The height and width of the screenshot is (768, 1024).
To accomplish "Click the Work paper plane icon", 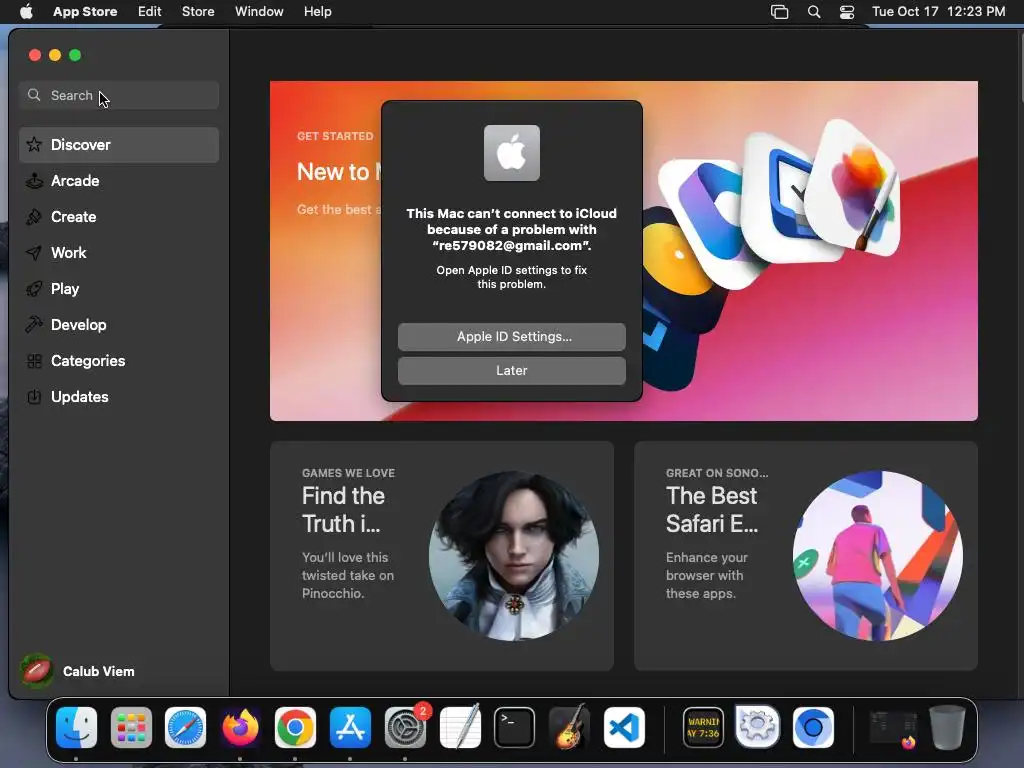I will click(x=34, y=252).
